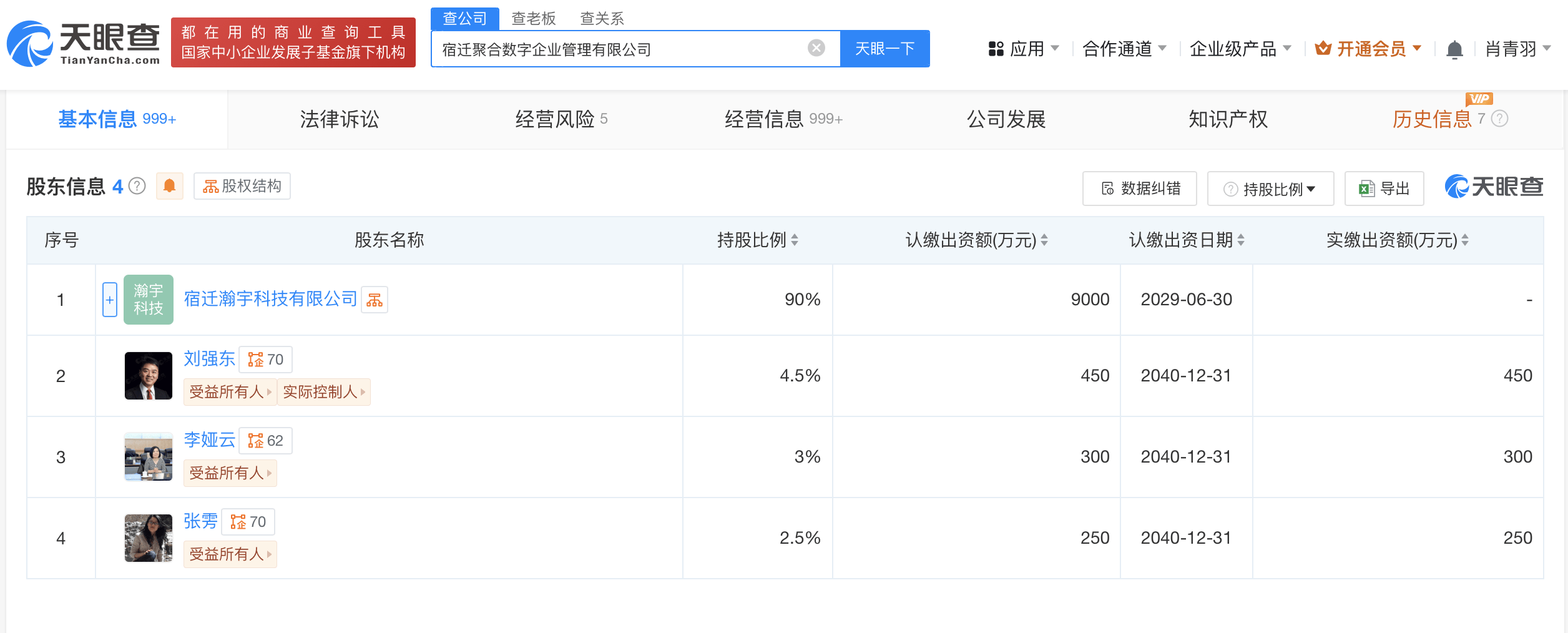
Task: Expand the 宿迁瀚宇科技 shareholder row
Action: [x=110, y=300]
